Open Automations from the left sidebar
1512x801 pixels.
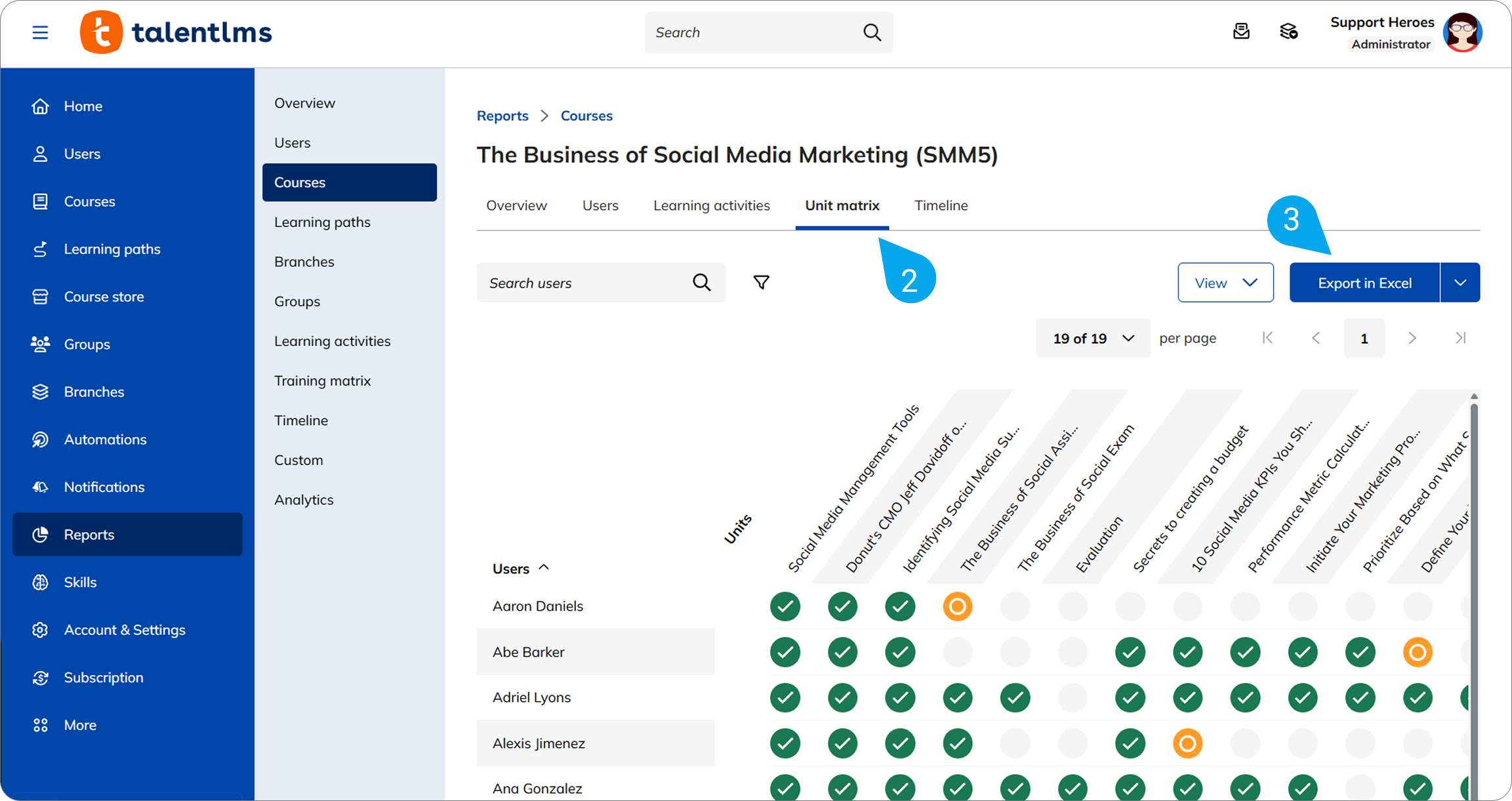pos(105,440)
